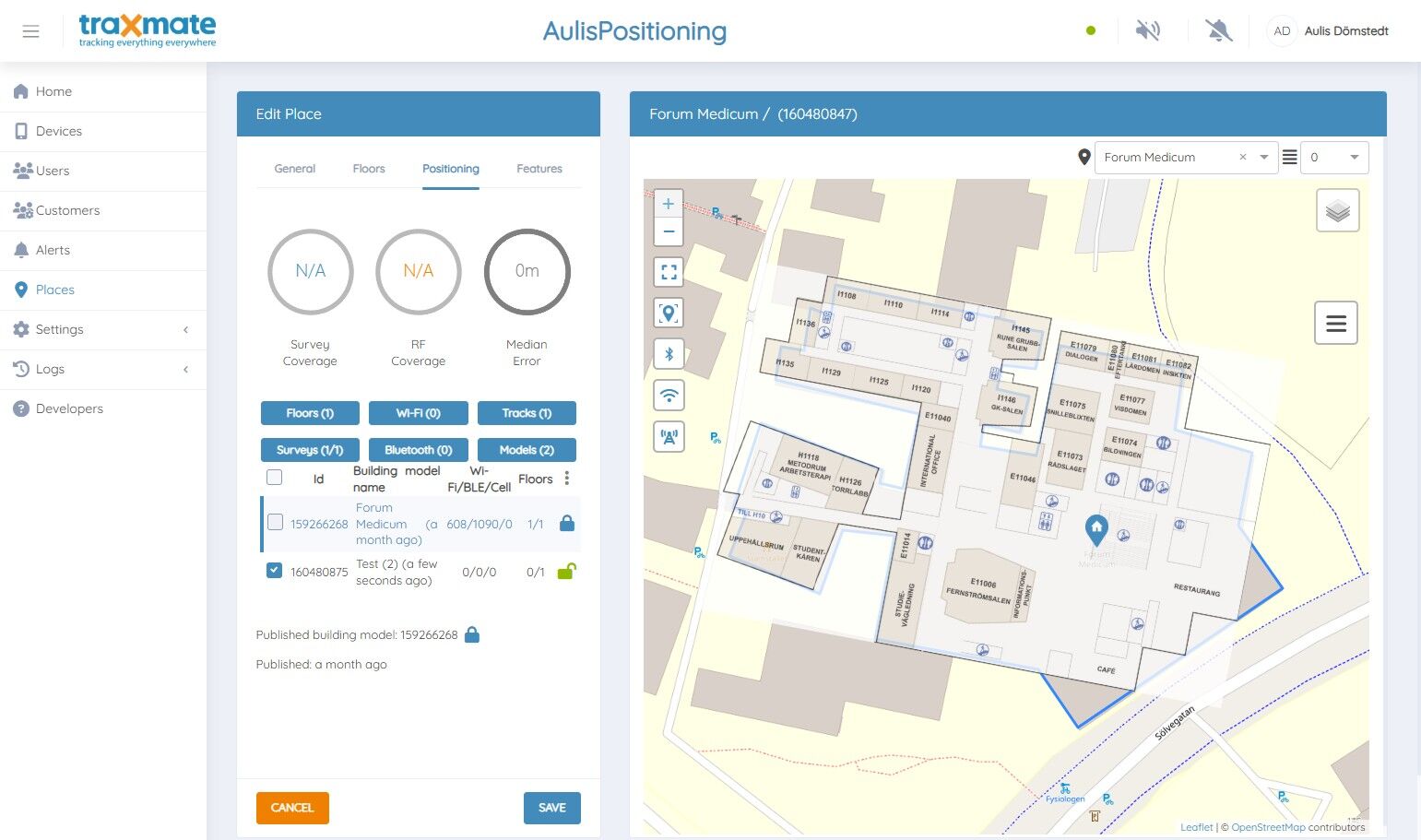The width and height of the screenshot is (1421, 840).
Task: Click the floor list icon beside the floor selector
Action: pos(1289,158)
